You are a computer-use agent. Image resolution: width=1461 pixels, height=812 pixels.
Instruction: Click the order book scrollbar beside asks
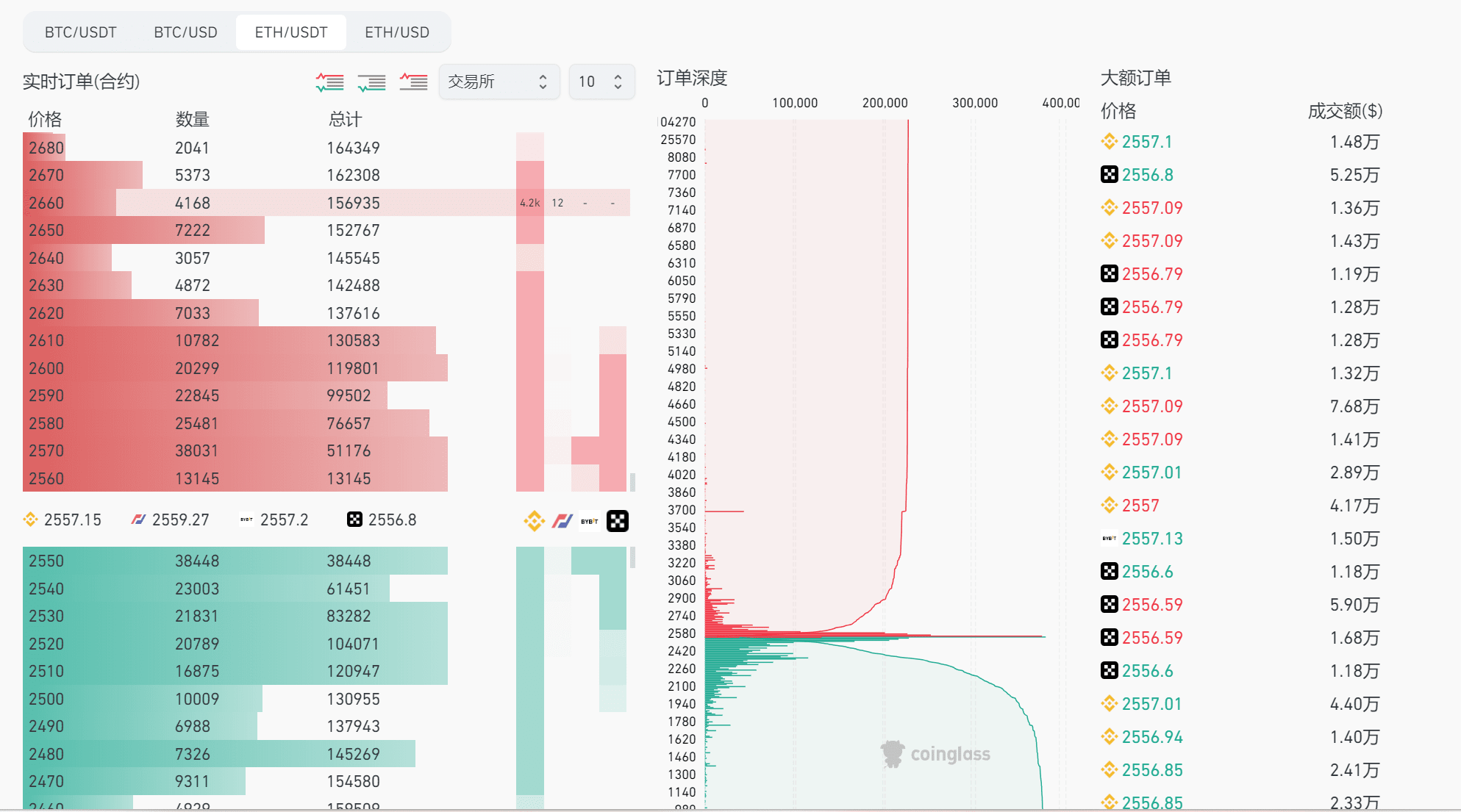point(632,482)
